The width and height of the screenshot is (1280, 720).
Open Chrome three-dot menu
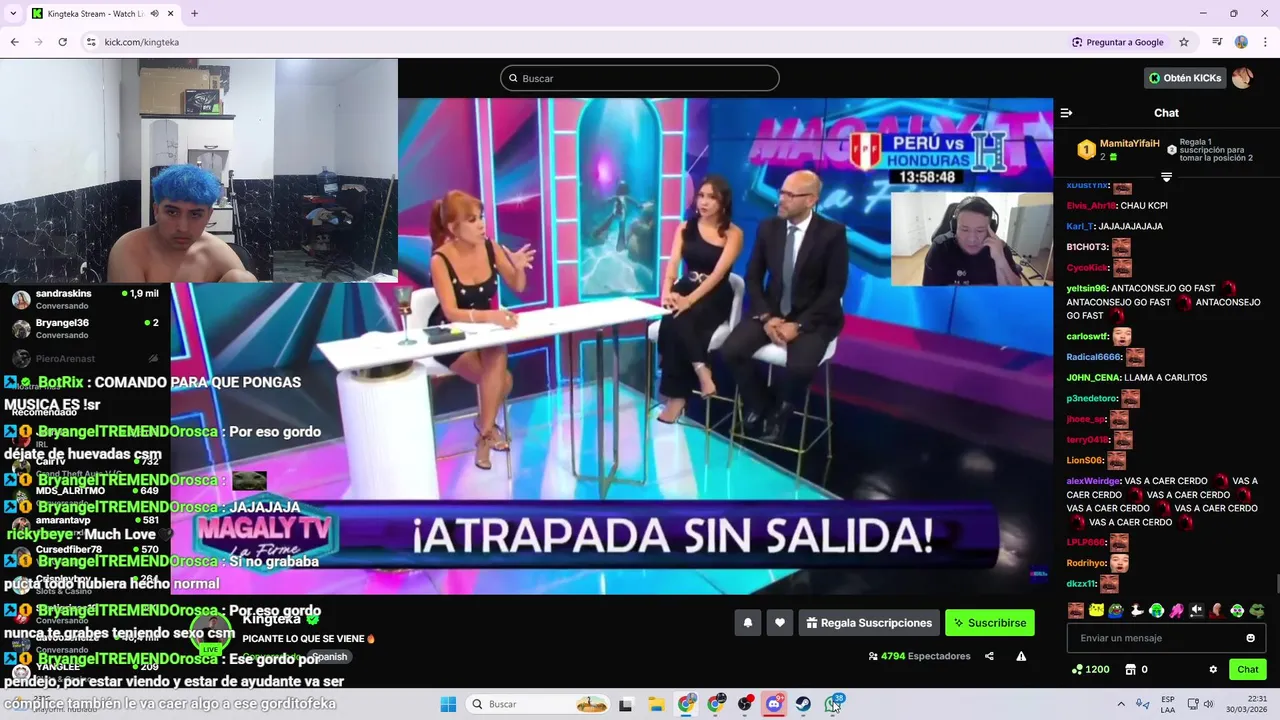coord(1265,42)
